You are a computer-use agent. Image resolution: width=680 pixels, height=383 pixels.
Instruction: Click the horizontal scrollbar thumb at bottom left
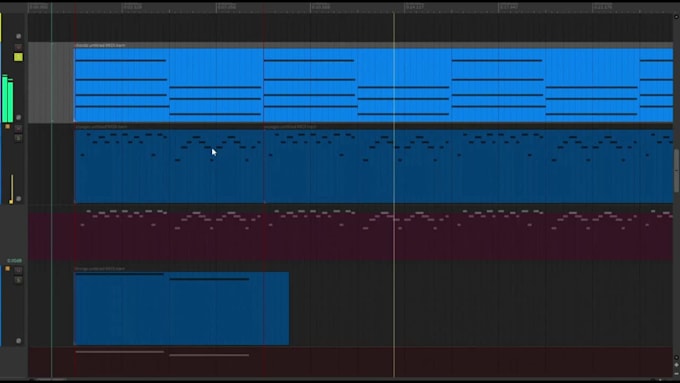click(50, 380)
